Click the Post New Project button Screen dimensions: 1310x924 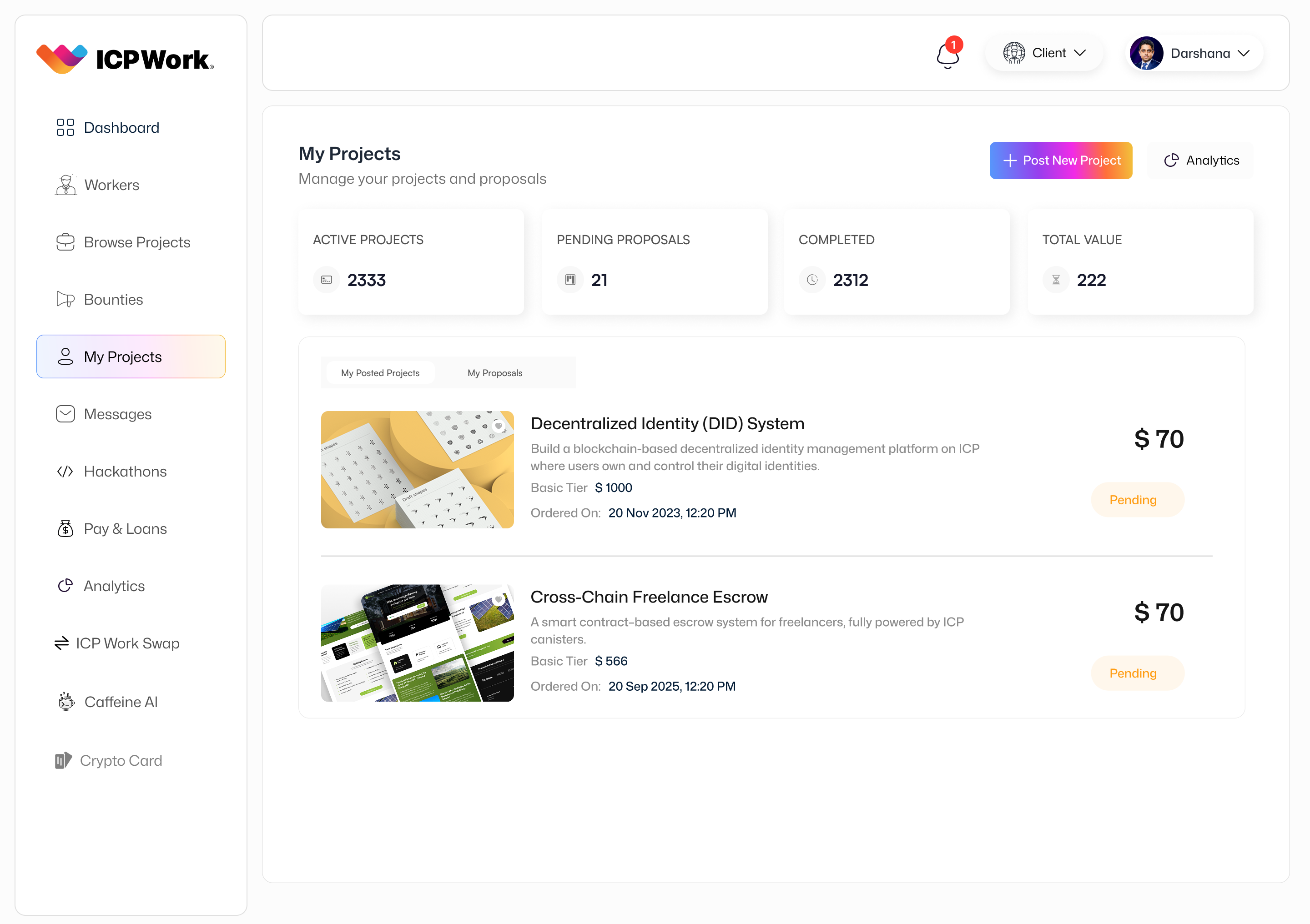(1061, 160)
